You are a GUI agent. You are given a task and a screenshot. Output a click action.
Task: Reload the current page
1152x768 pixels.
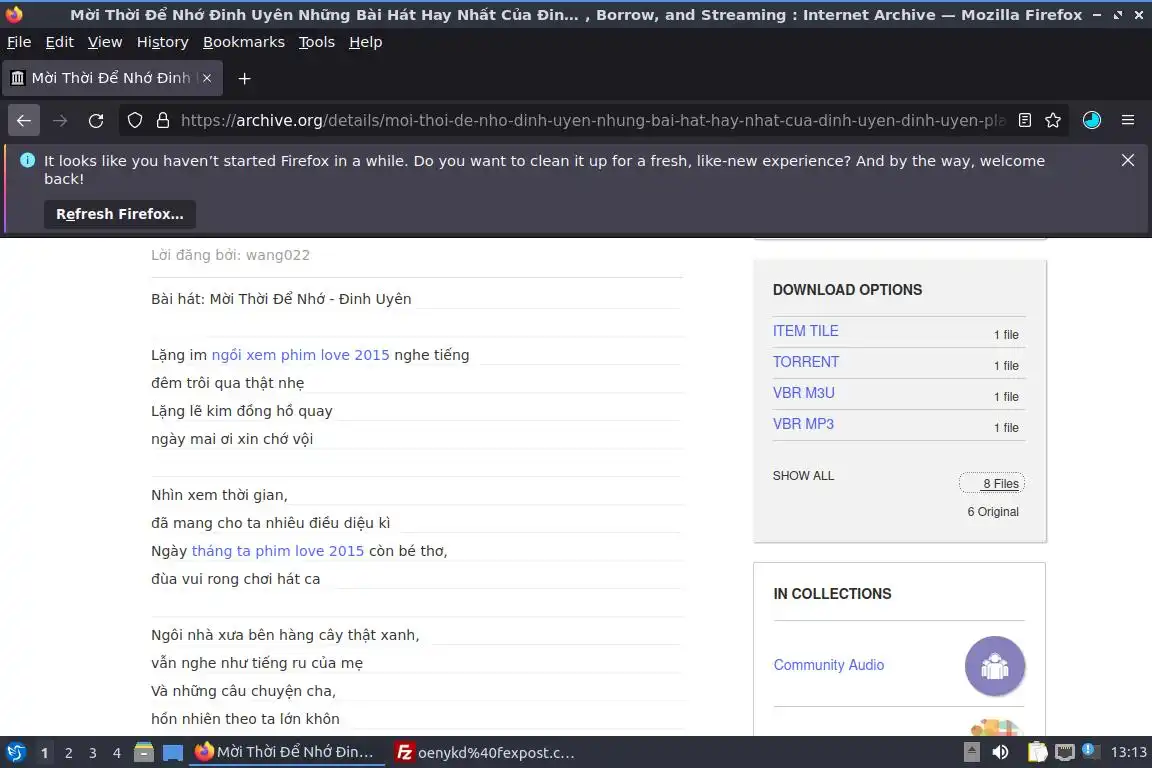coord(96,121)
